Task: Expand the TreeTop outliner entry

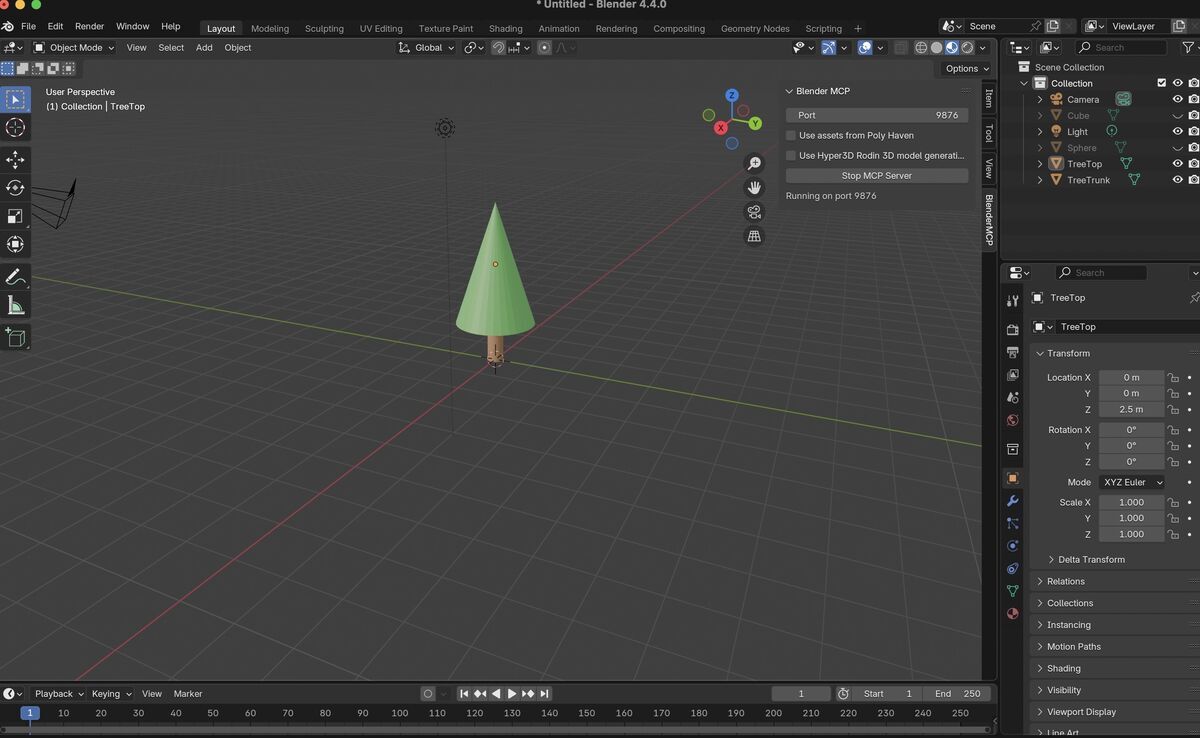Action: coord(1040,164)
